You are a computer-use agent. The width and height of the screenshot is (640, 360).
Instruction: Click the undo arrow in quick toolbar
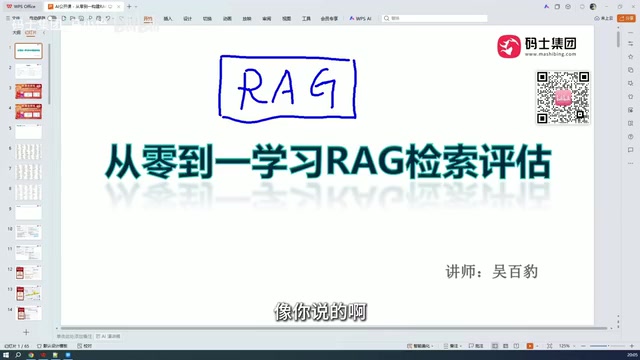click(108, 18)
